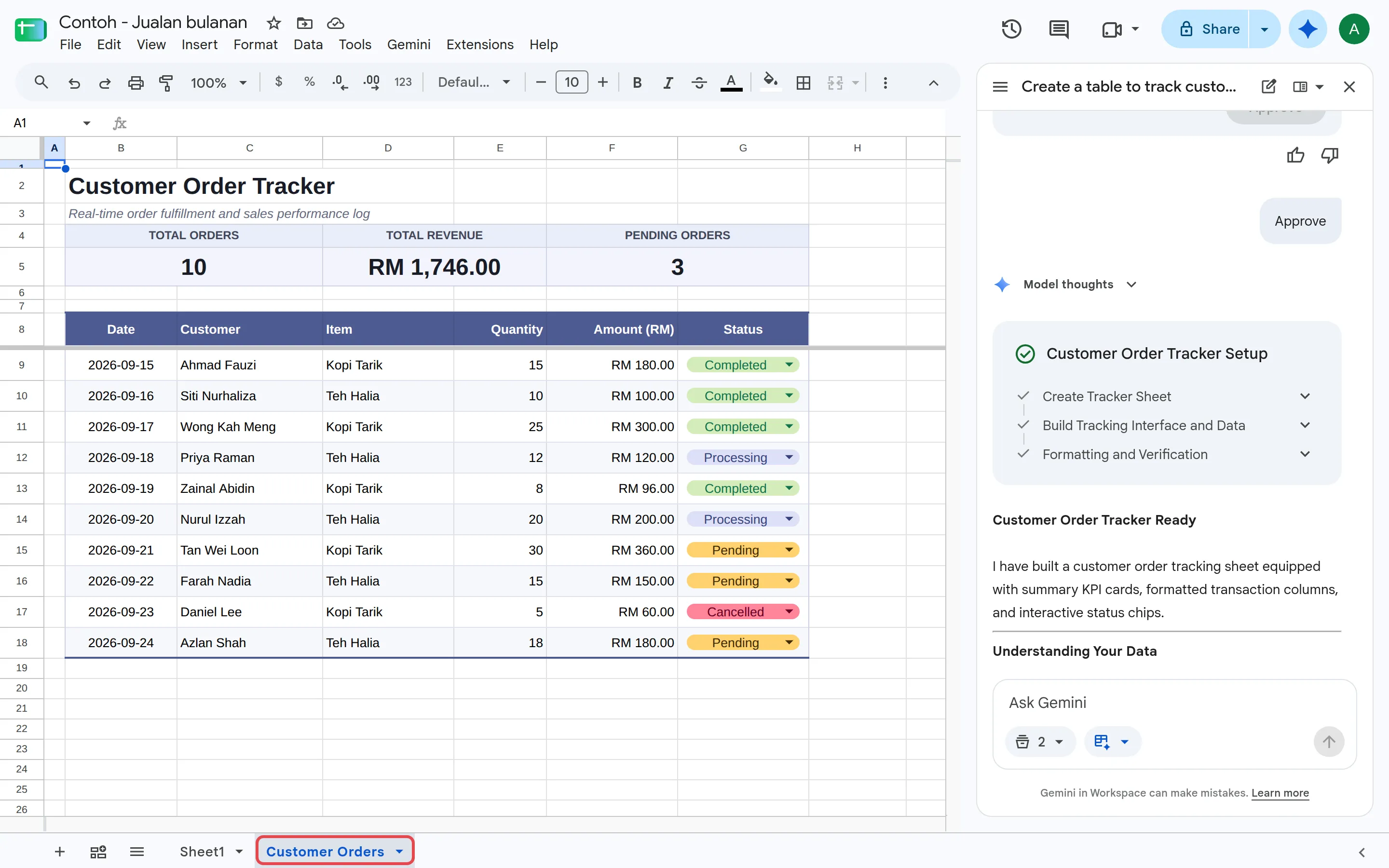
Task: Open the borders tool
Action: (803, 82)
